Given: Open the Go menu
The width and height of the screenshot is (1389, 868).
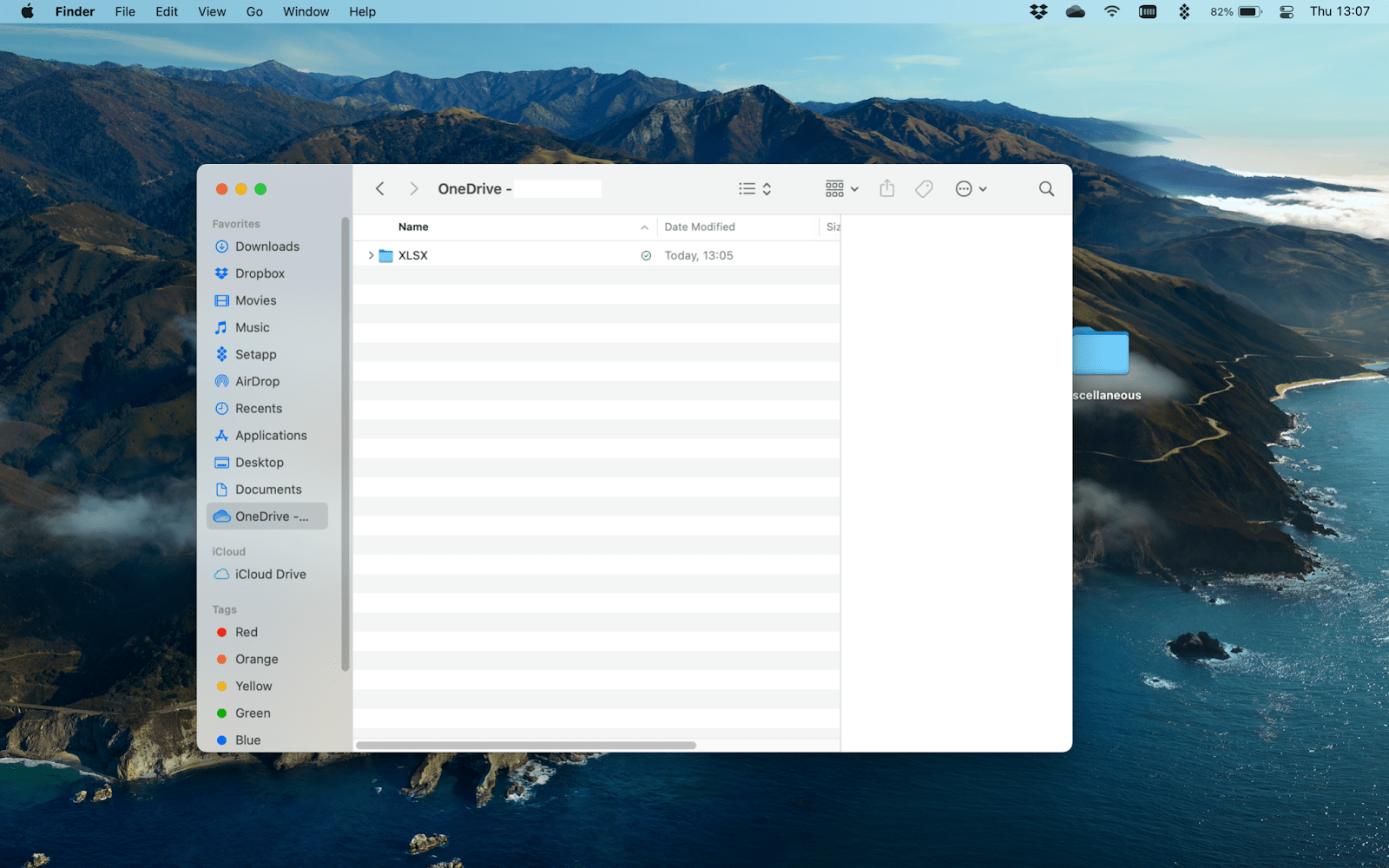Looking at the screenshot, I should pos(253,11).
